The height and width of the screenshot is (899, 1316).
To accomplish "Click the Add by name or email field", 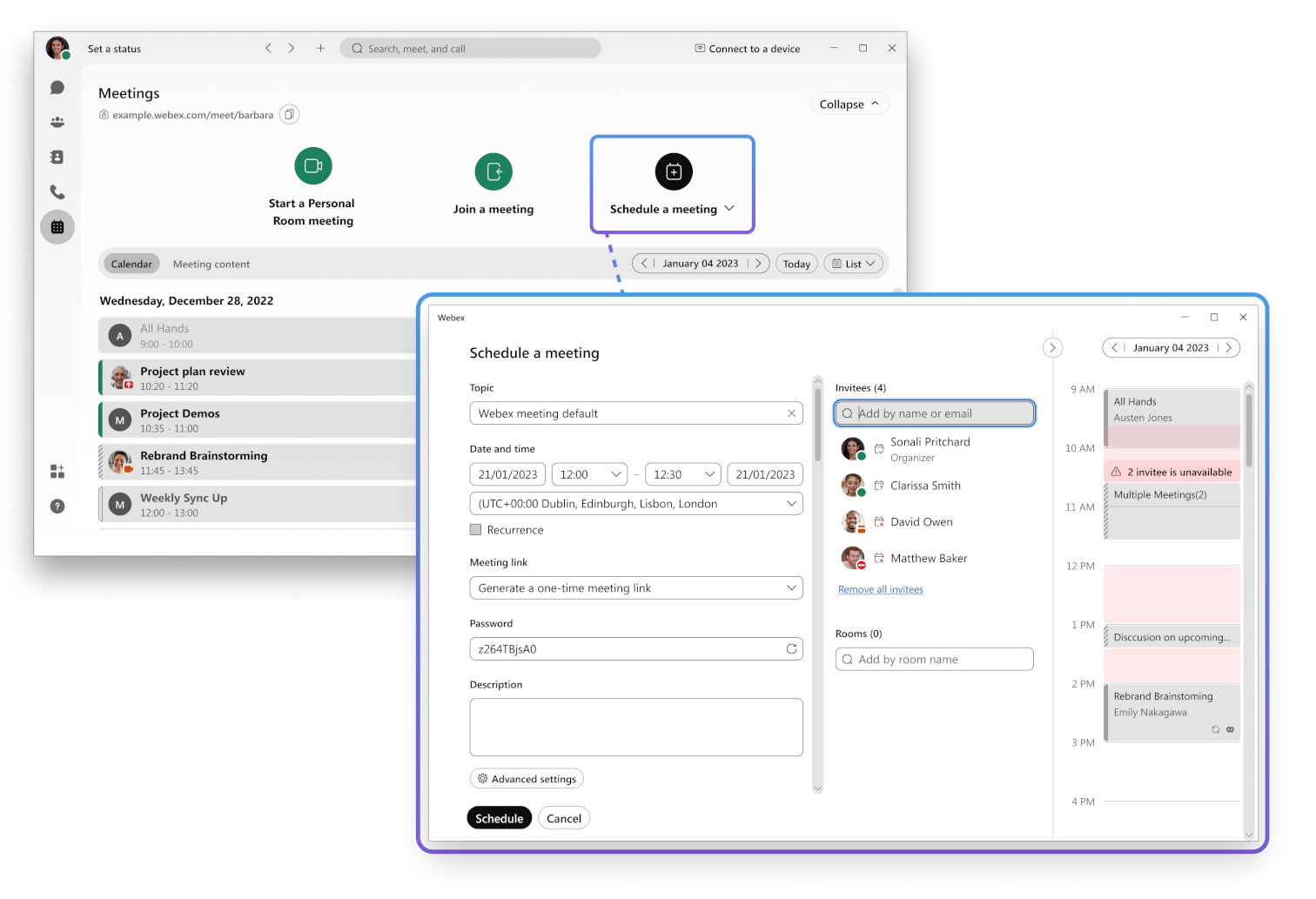I will click(x=935, y=414).
